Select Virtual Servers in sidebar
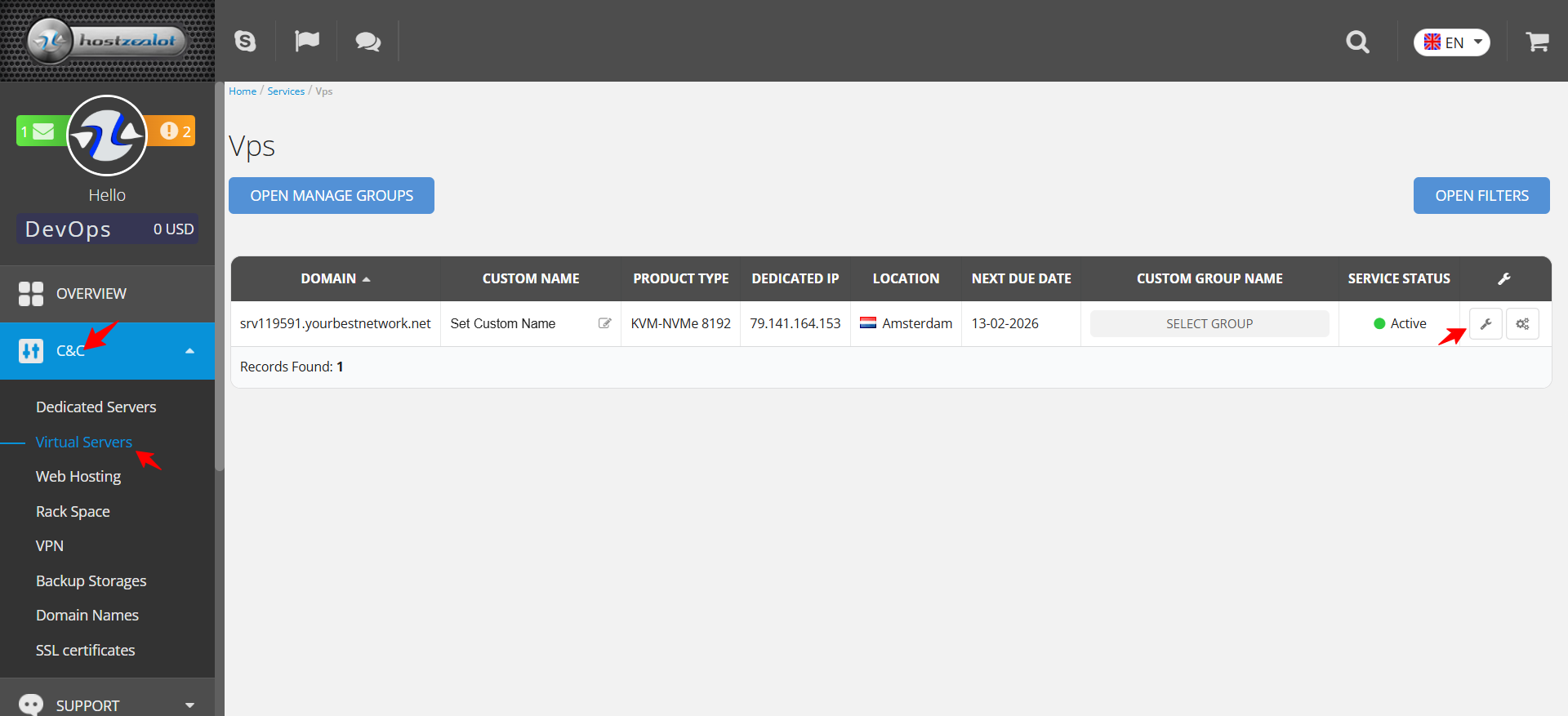 click(84, 442)
